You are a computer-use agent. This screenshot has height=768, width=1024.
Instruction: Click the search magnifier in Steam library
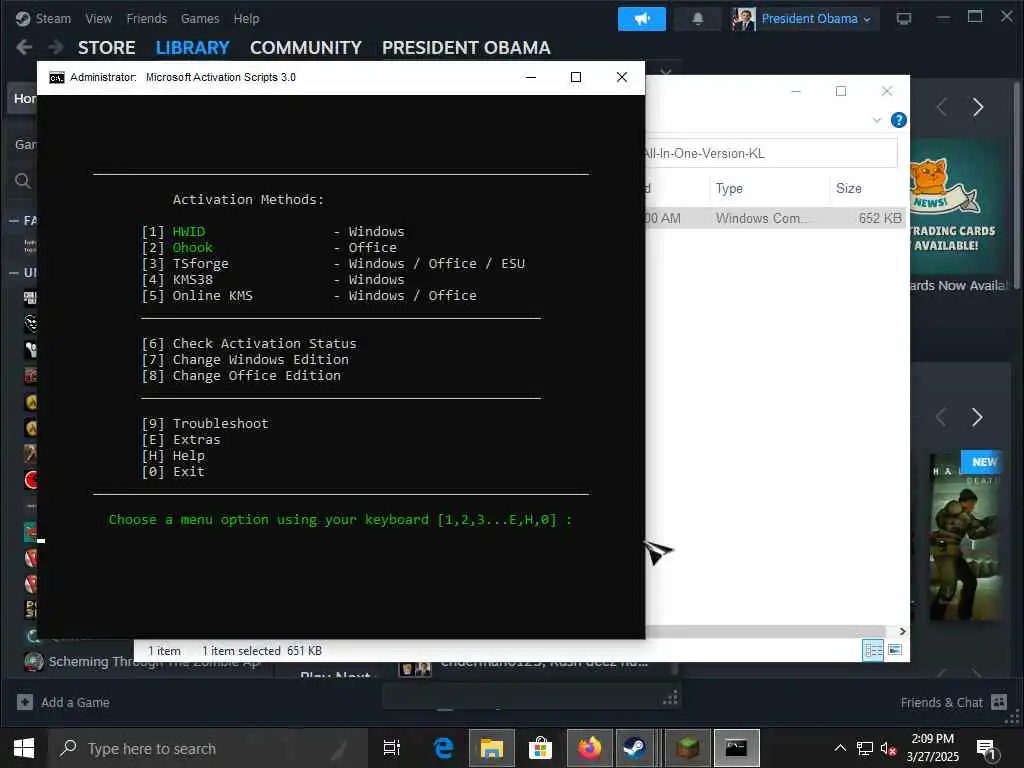(23, 181)
